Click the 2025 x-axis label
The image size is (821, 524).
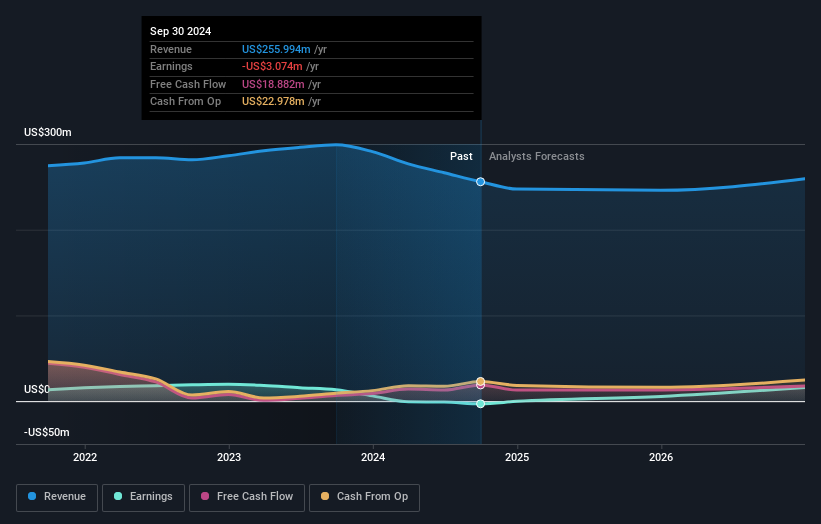(517, 457)
